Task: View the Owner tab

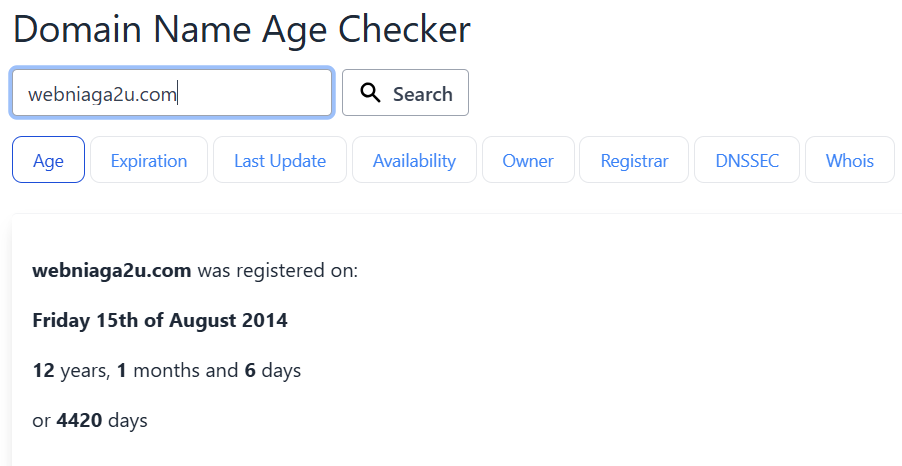Action: coord(528,160)
